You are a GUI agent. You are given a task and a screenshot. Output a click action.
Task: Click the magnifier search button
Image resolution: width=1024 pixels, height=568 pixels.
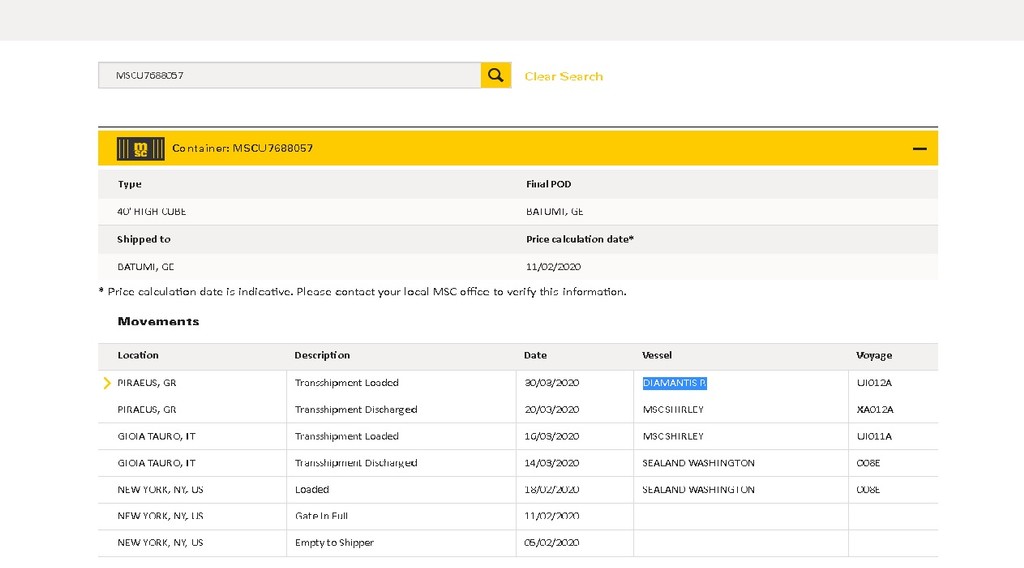pyautogui.click(x=496, y=76)
